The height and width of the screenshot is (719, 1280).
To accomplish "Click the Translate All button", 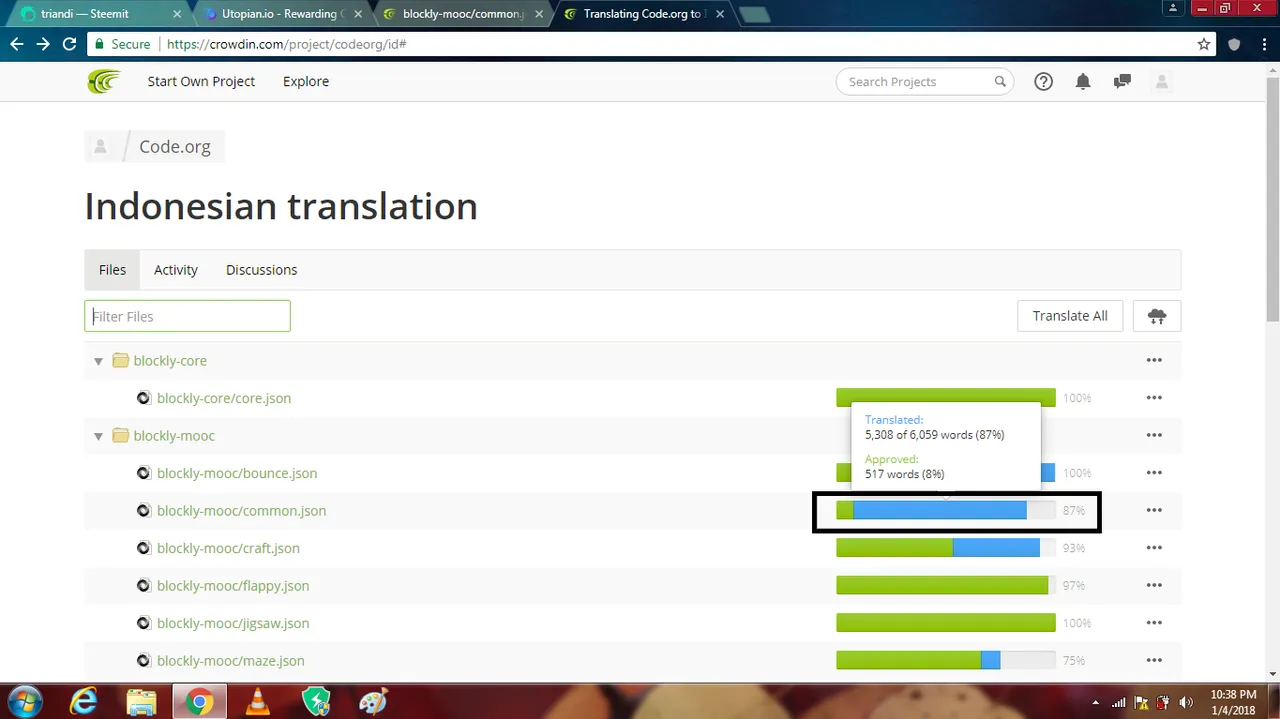I will point(1070,316).
